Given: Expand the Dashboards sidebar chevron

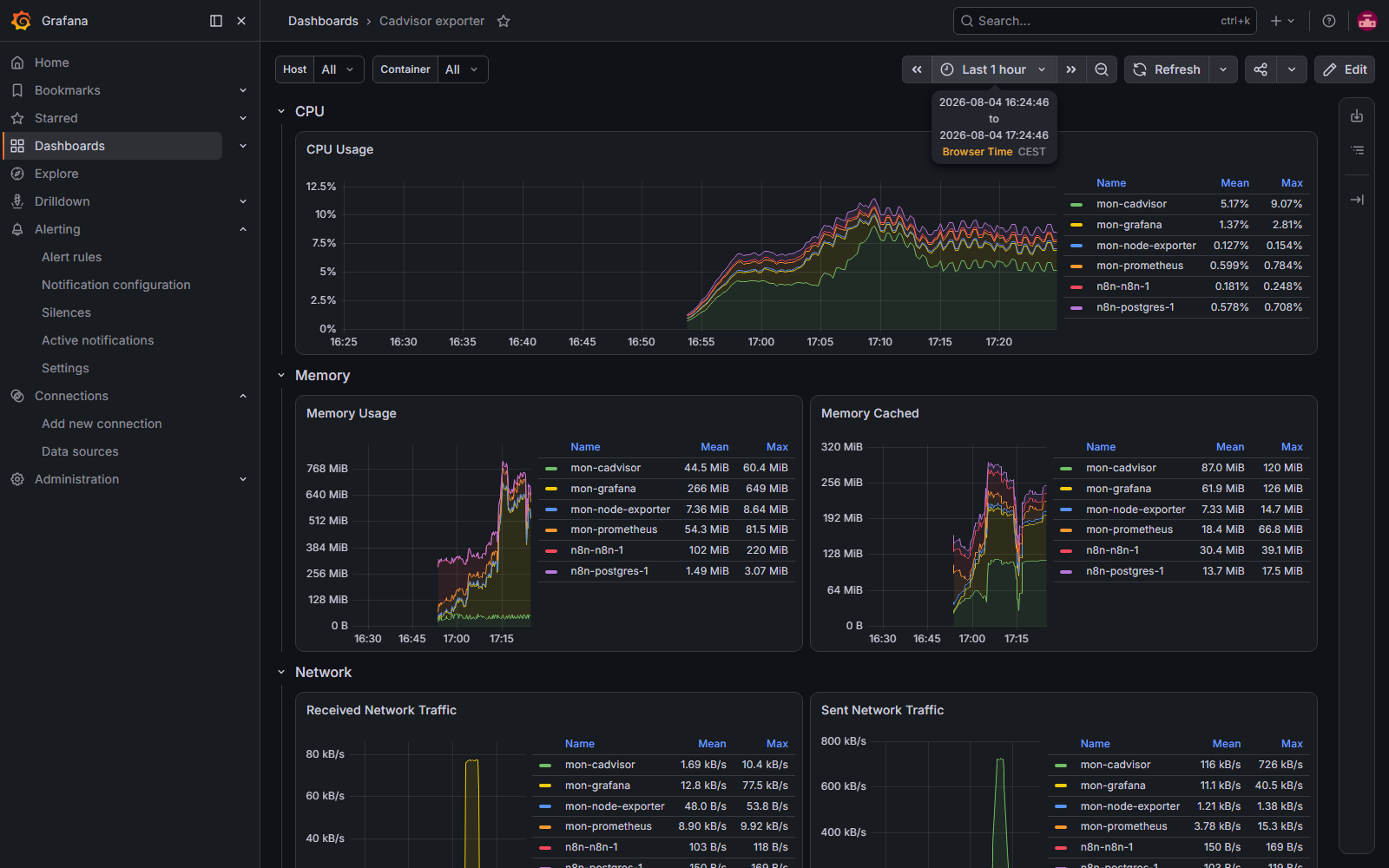Looking at the screenshot, I should 243,146.
